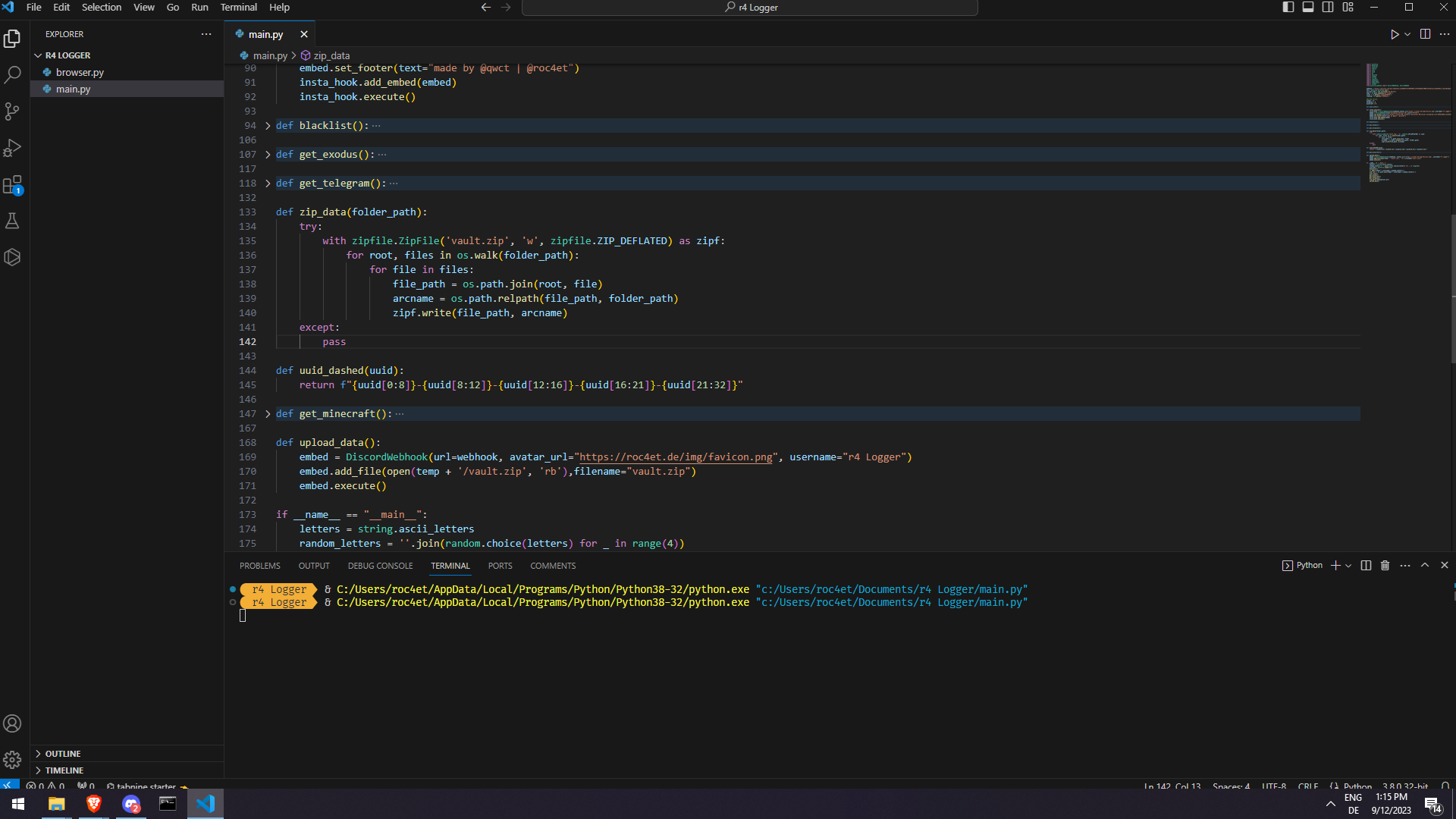Toggle Secondary Side Bar layout button
The height and width of the screenshot is (819, 1456).
click(1328, 8)
